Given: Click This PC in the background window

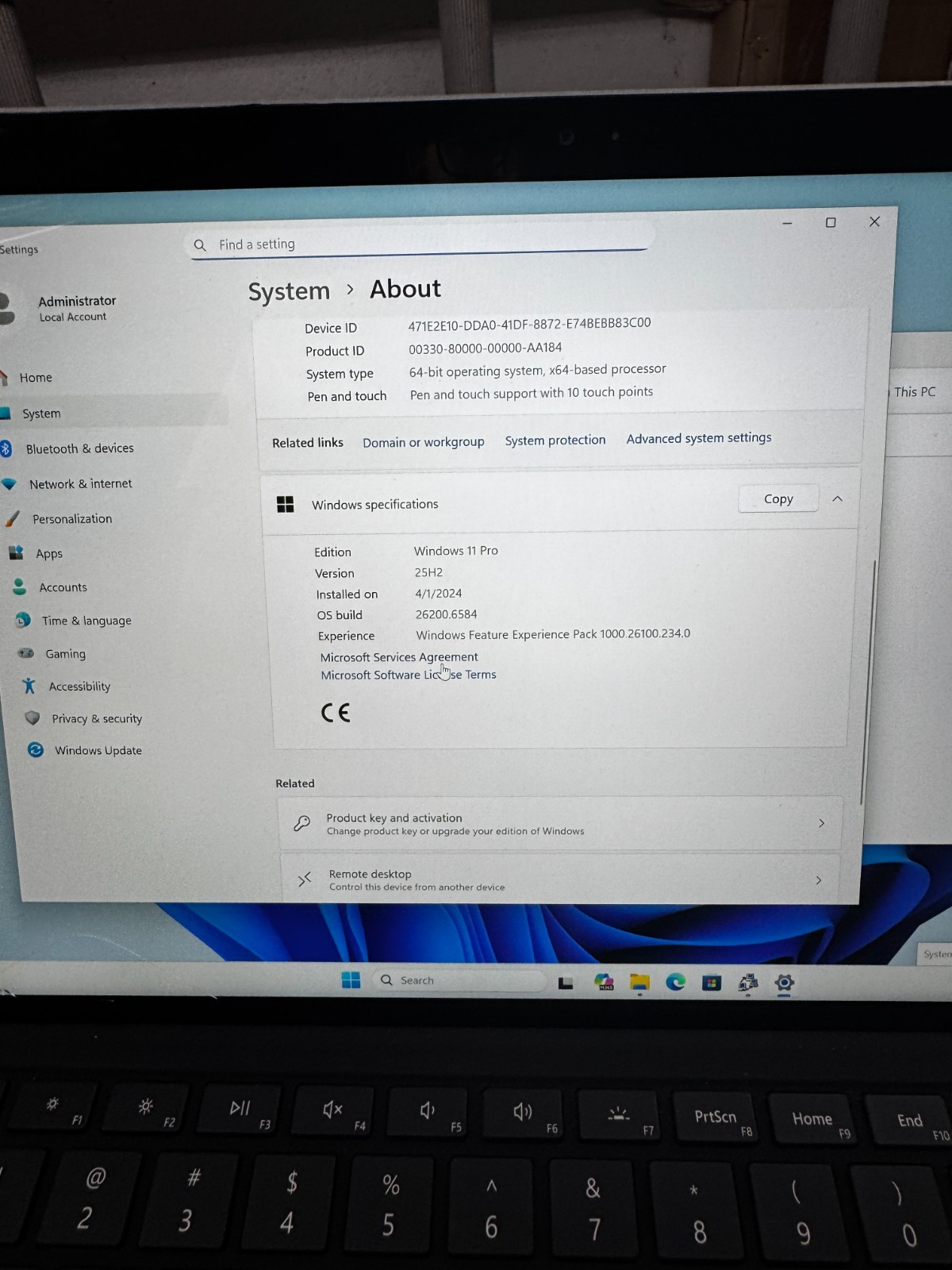Looking at the screenshot, I should [915, 392].
